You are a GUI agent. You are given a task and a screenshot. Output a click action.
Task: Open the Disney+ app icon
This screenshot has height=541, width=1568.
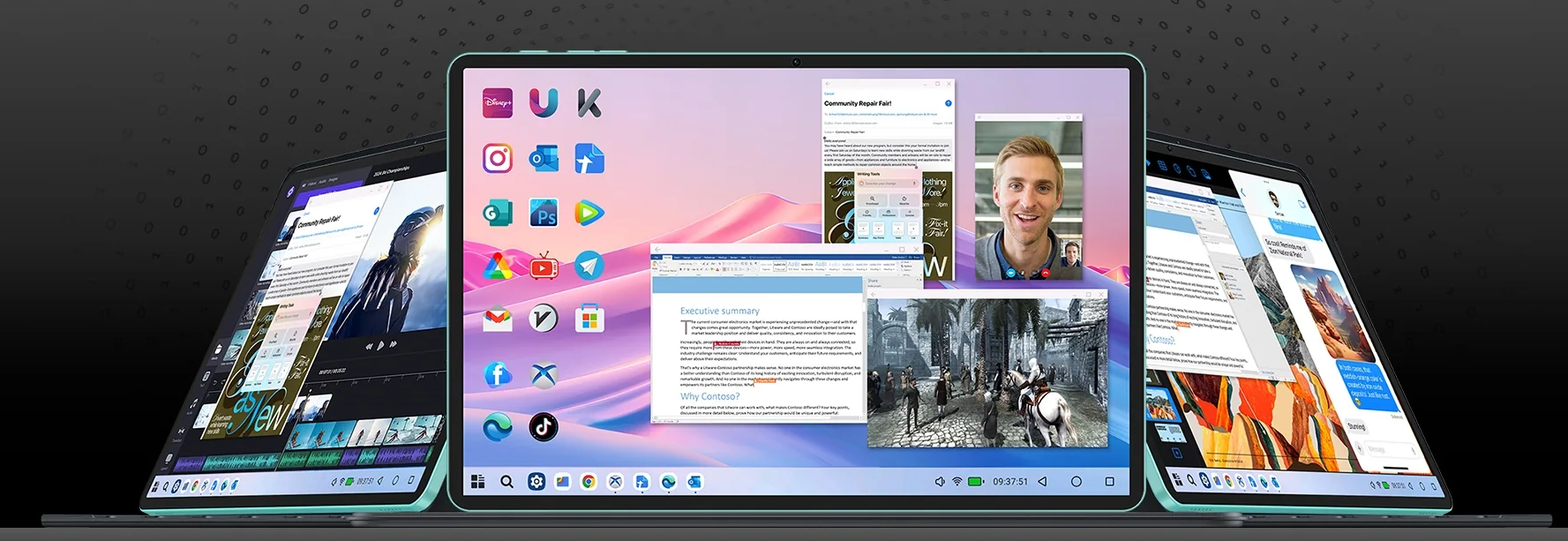tap(498, 103)
